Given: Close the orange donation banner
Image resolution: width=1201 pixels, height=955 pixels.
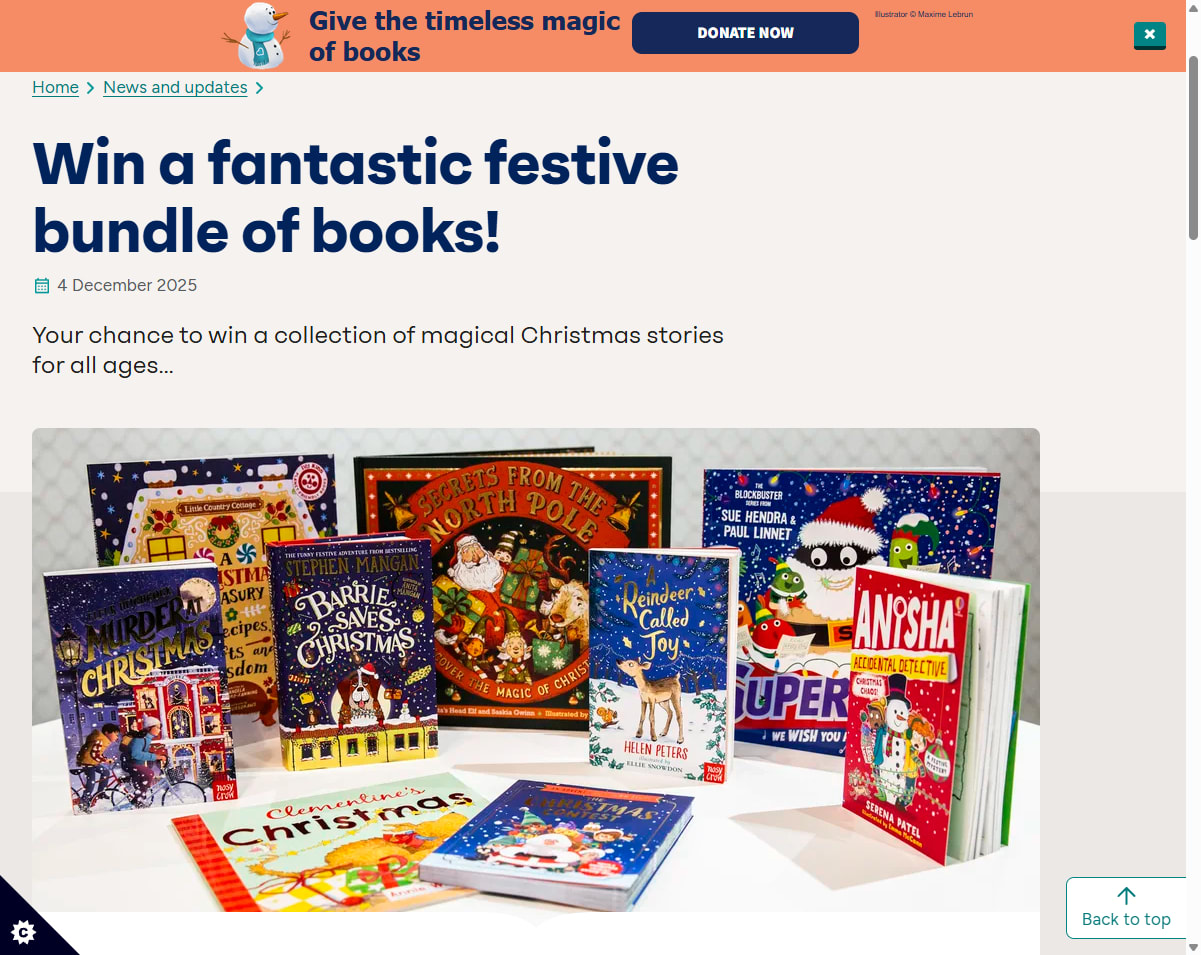Looking at the screenshot, I should tap(1150, 35).
